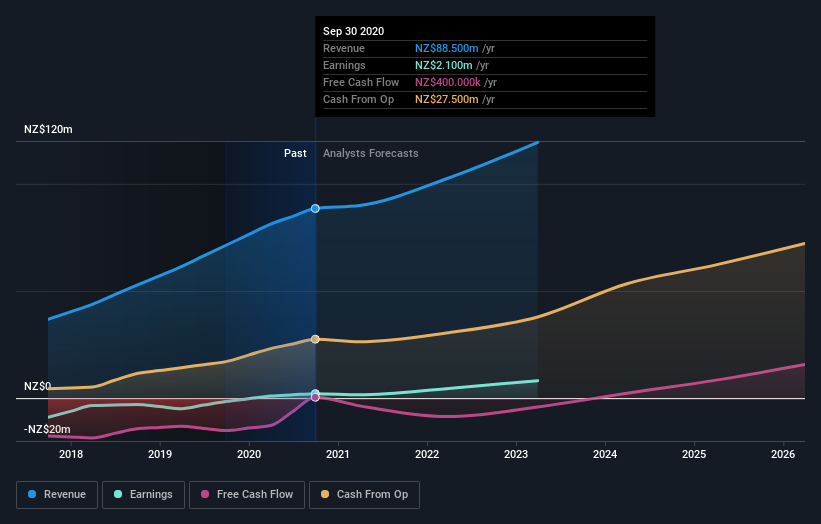Click the 'Free Cash Flow' row label in tooltip
821x524 pixels.
click(361, 82)
